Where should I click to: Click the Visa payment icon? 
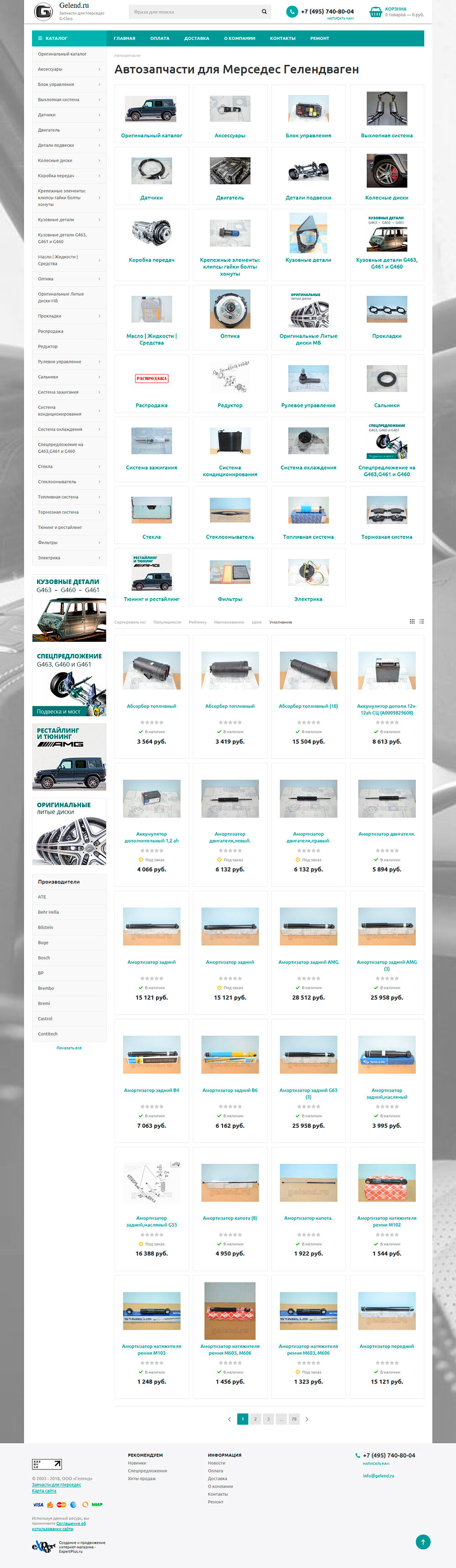[x=38, y=1504]
